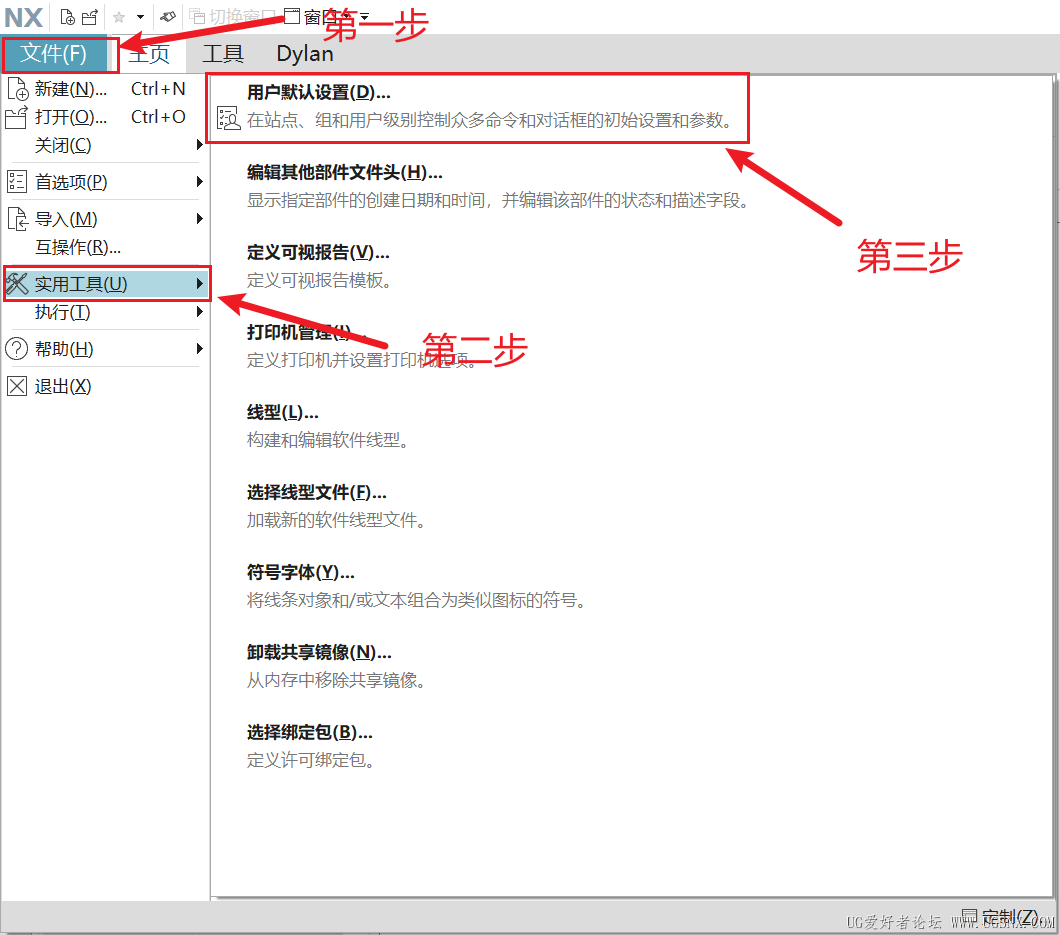1060x935 pixels.
Task: Click the 窗口 window icon in the toolbar
Action: (x=291, y=16)
